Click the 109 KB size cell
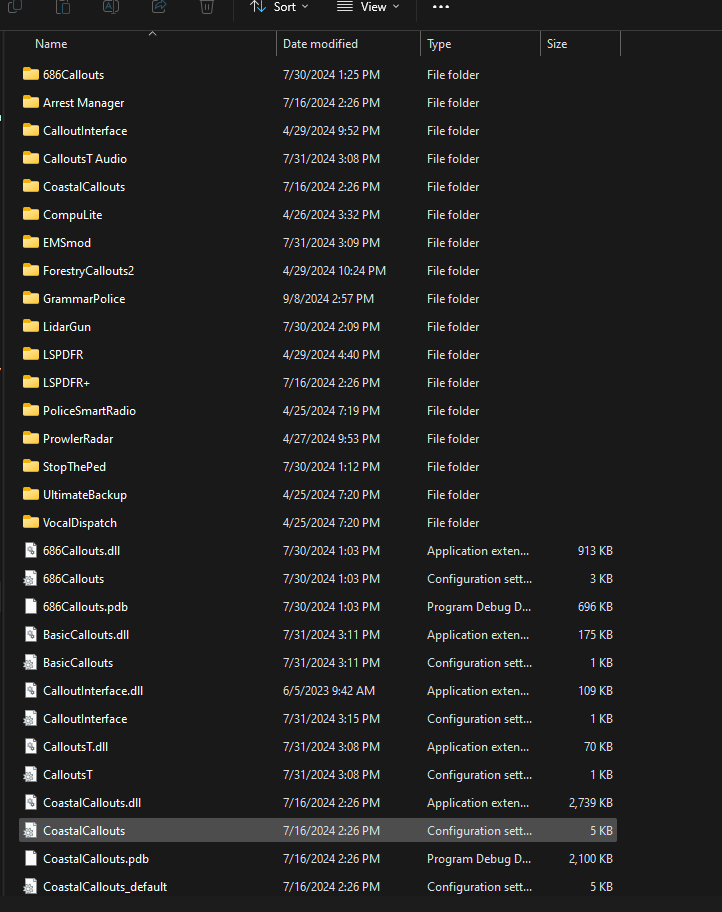 pyautogui.click(x=595, y=691)
